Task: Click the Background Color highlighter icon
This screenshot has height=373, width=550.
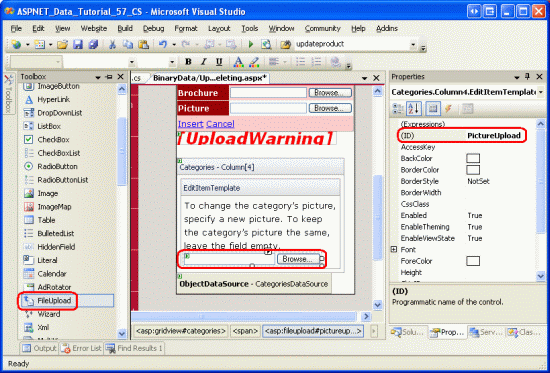Action: click(254, 62)
